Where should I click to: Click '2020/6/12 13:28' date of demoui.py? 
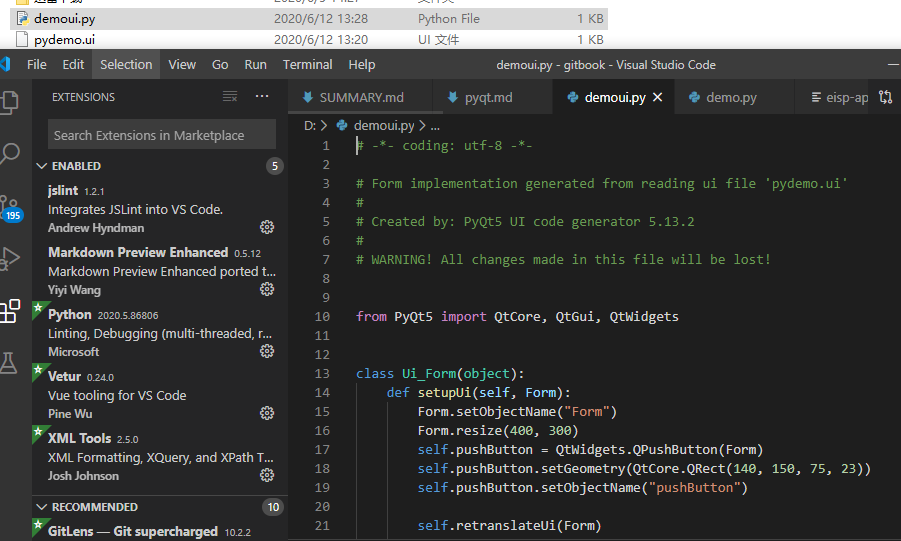pyautogui.click(x=321, y=18)
